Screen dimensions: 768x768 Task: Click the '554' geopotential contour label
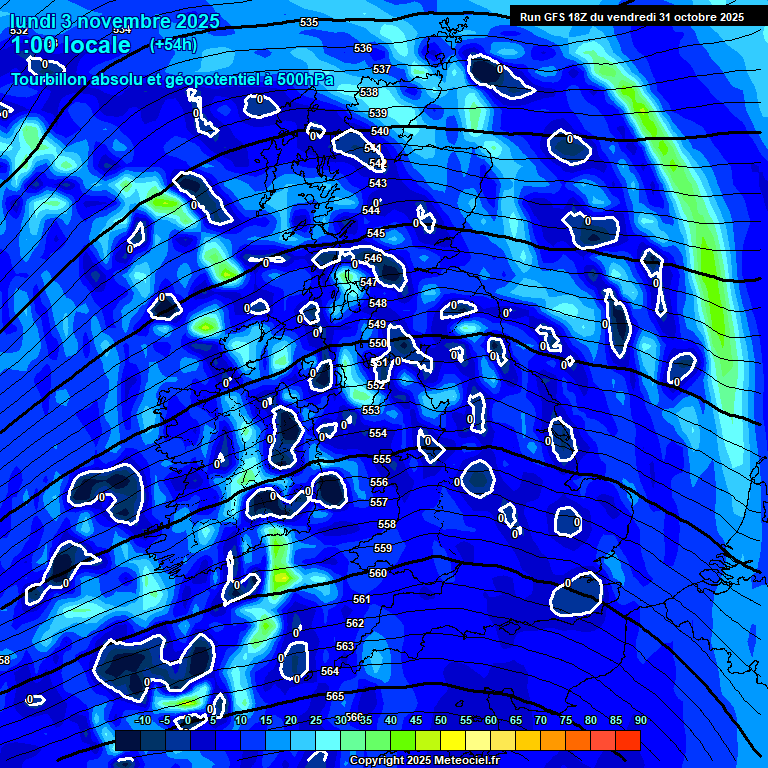pyautogui.click(x=378, y=433)
